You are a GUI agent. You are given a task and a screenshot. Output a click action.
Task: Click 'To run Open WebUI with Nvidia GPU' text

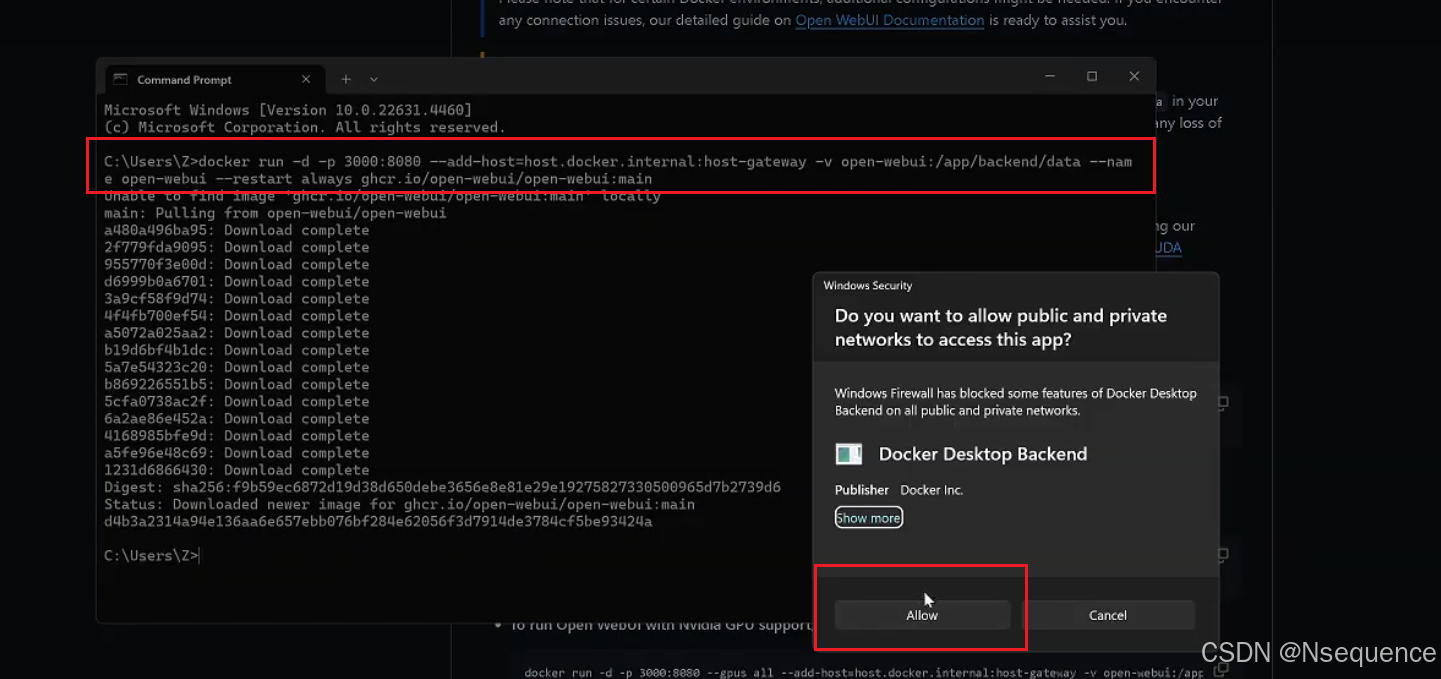pos(661,625)
